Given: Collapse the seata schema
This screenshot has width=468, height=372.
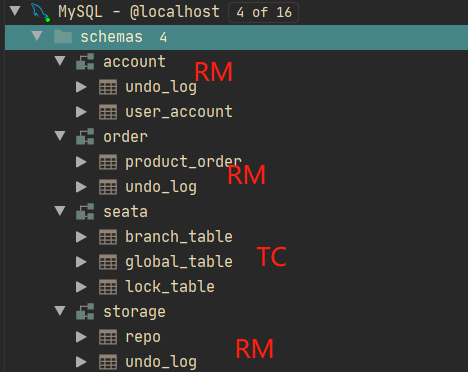Looking at the screenshot, I should (x=60, y=211).
